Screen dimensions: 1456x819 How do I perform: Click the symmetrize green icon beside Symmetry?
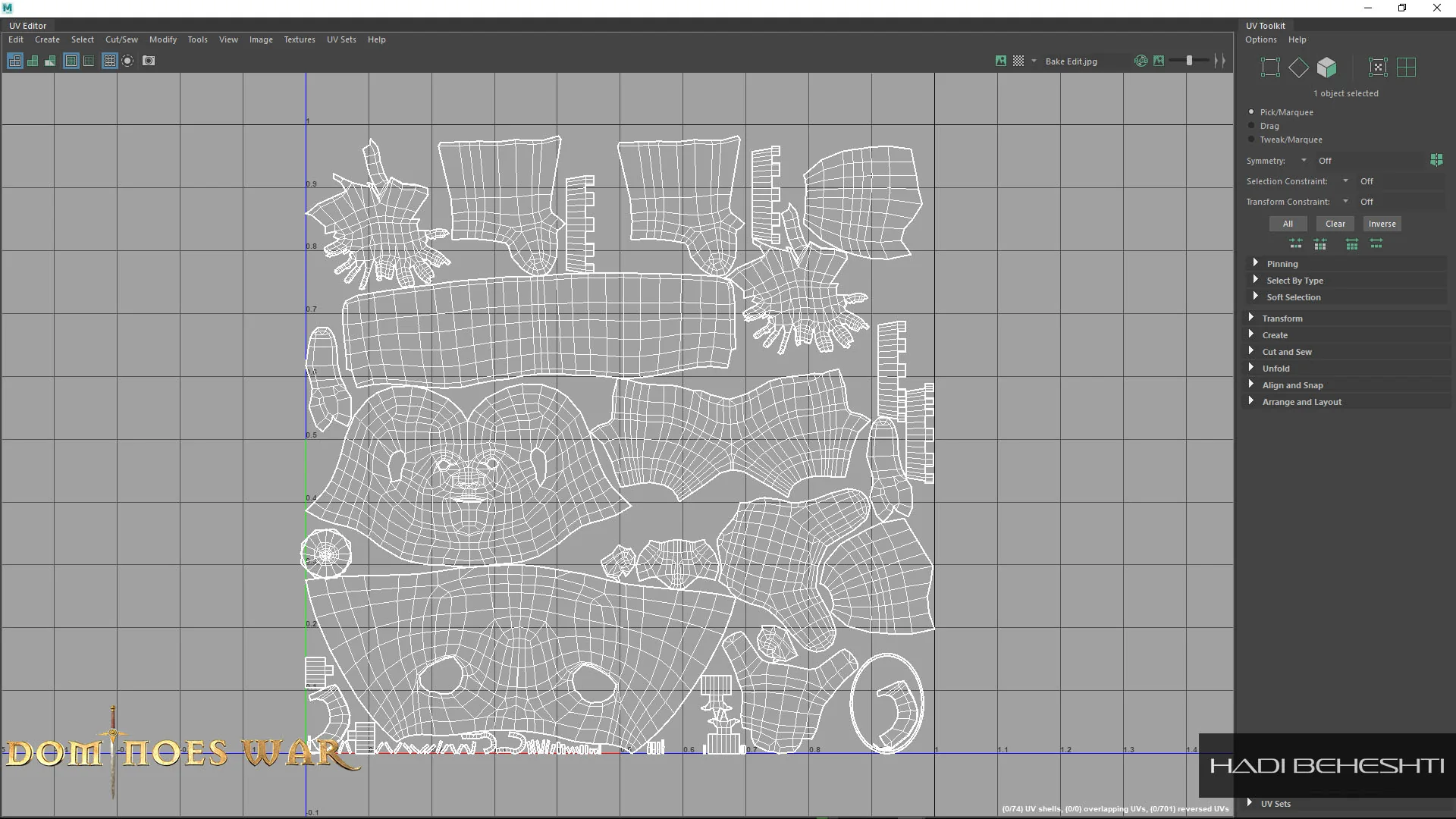point(1436,160)
